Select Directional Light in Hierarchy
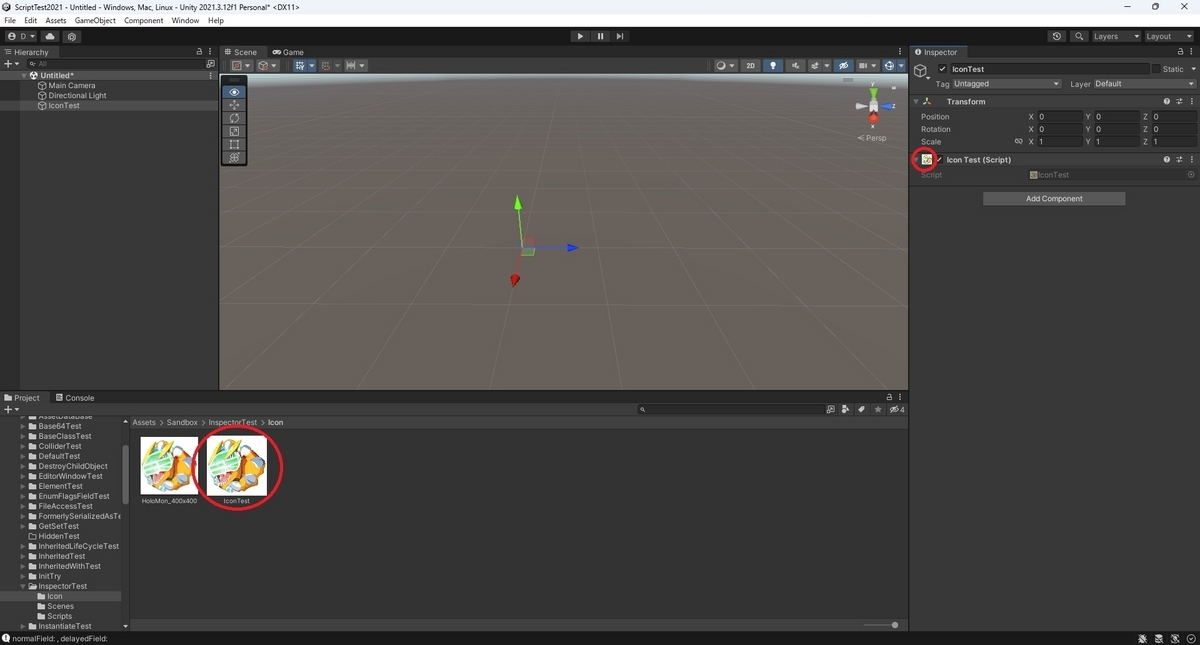The height and width of the screenshot is (645, 1200). (x=77, y=96)
